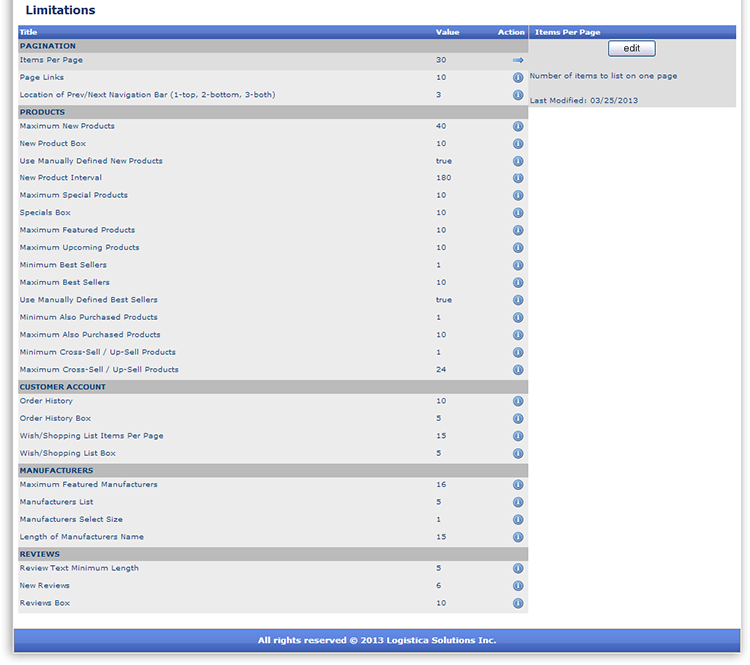Select Maximum Featured Manufacturers title
The width and height of the screenshot is (750, 665).
pos(88,485)
